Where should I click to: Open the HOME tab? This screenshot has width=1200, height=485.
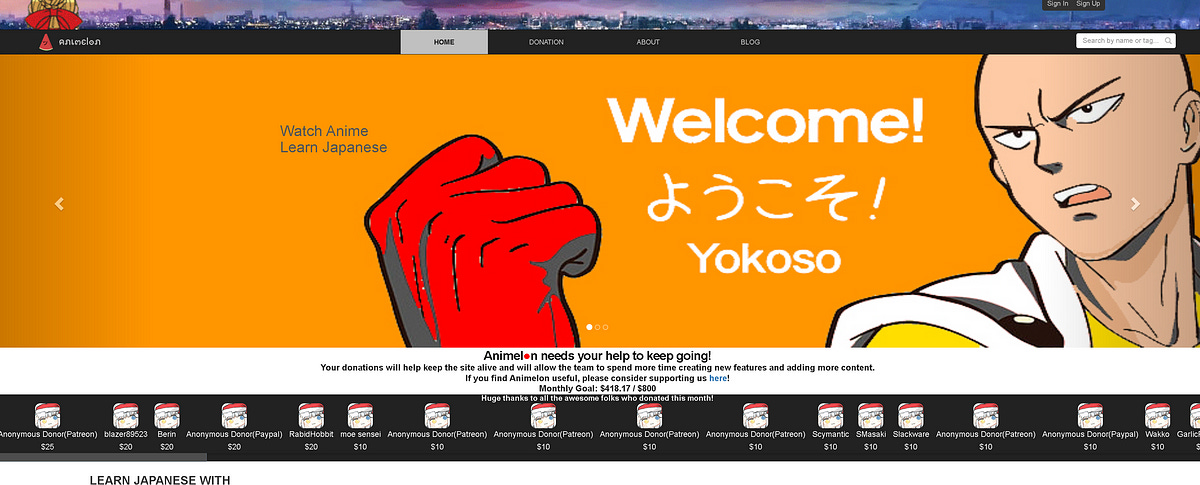tap(444, 42)
